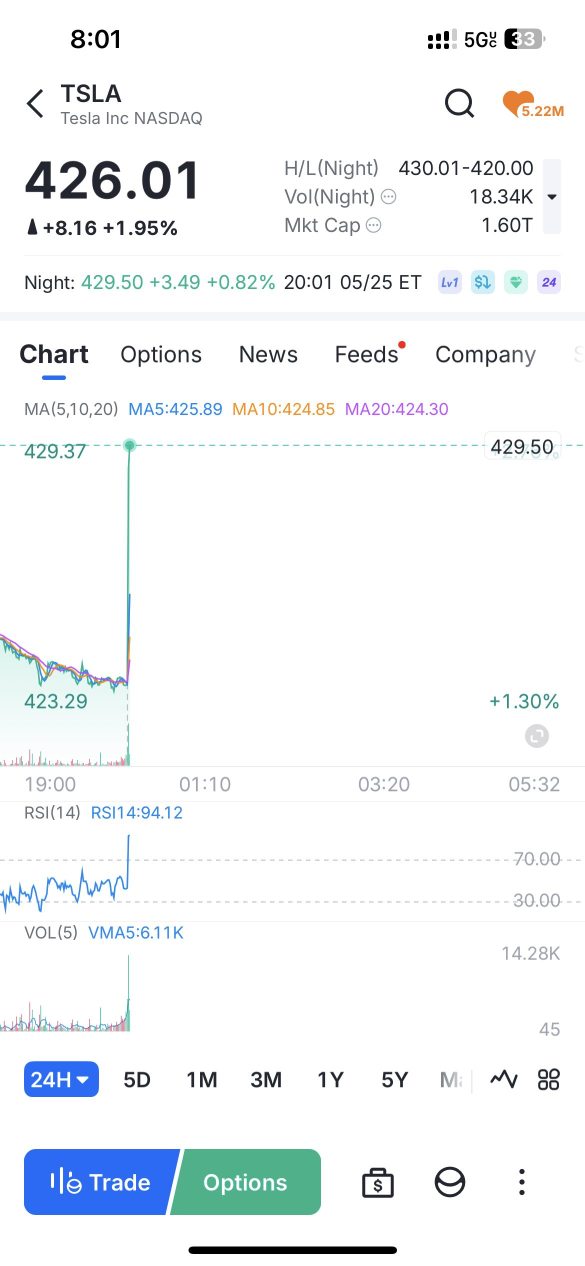The width and height of the screenshot is (585, 1266).
Task: Open the chart indicator line icon
Action: point(504,1079)
